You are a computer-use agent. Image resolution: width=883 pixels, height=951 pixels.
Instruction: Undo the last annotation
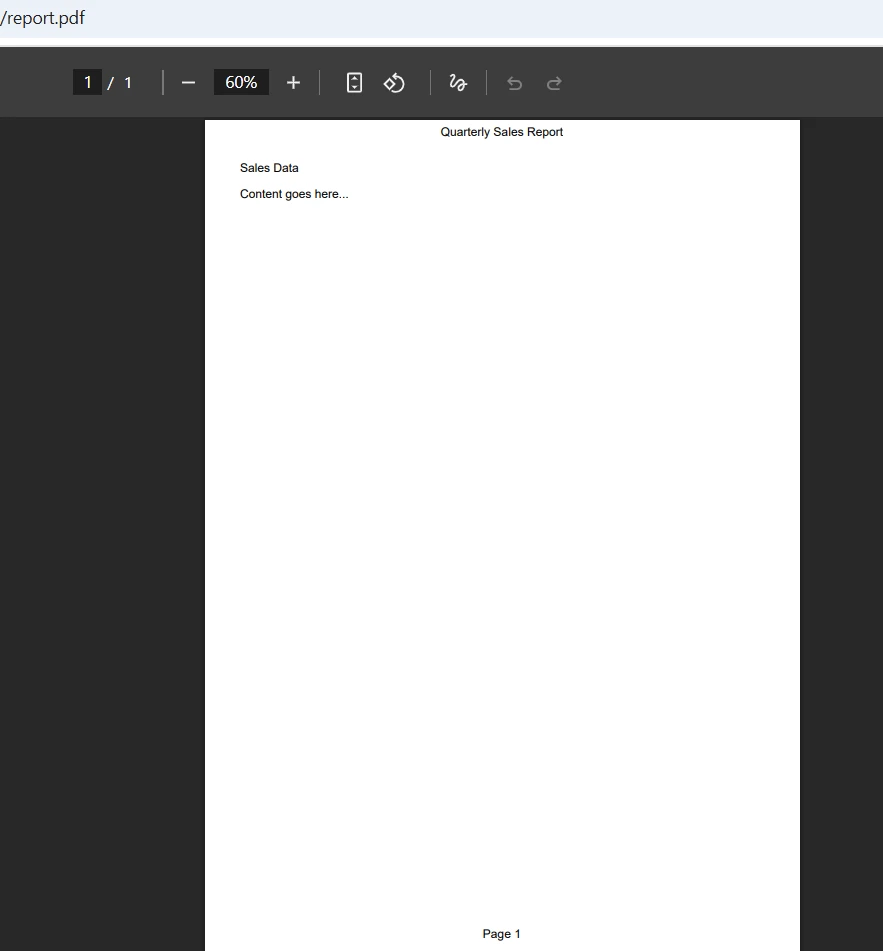514,82
